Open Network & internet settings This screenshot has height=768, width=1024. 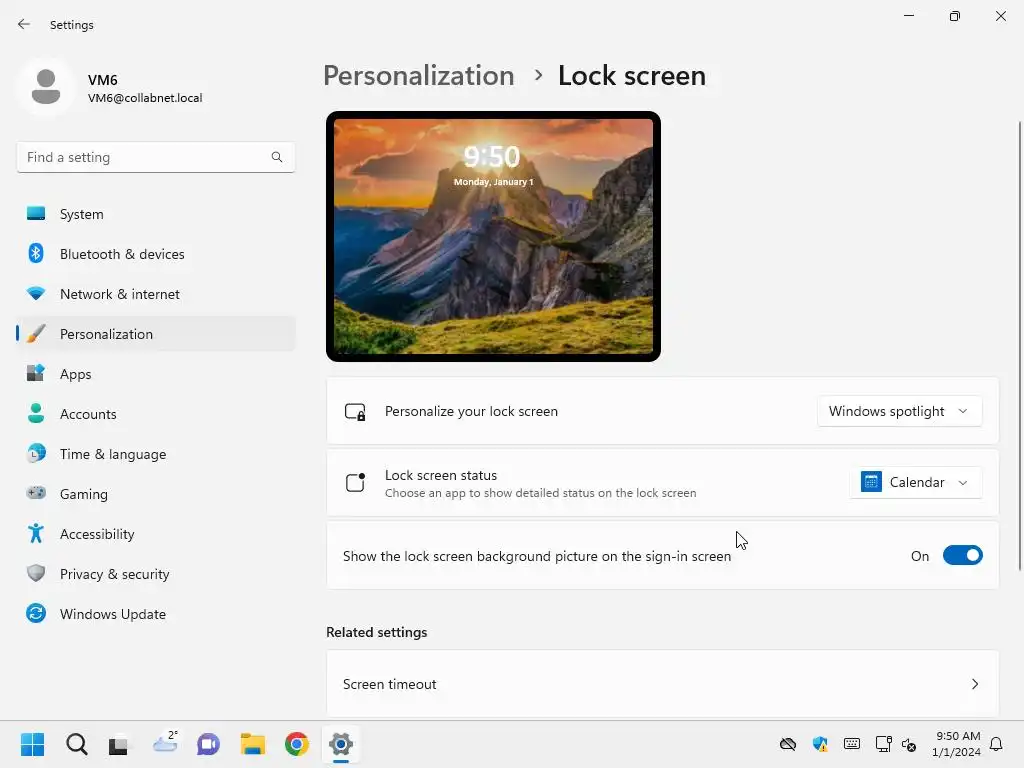click(155, 293)
